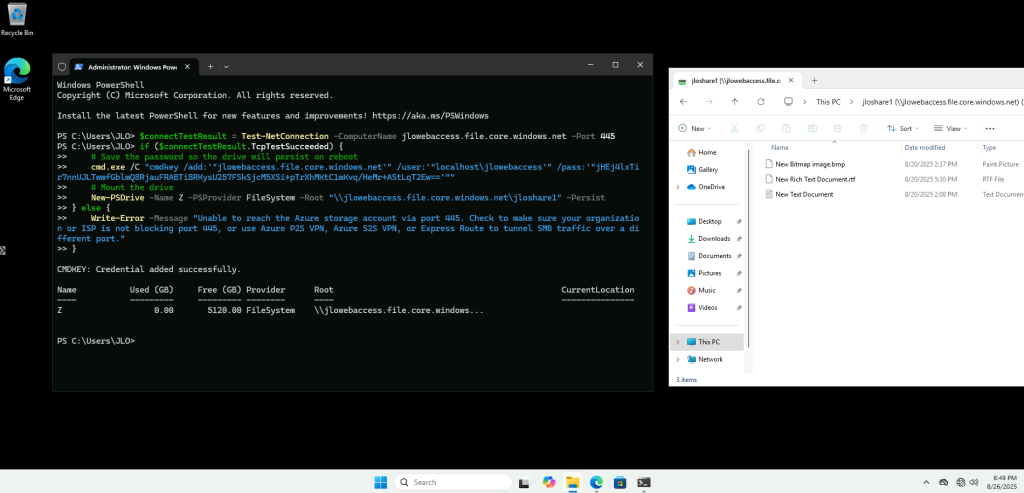Open the Windows Start menu
1024x493 pixels.
point(381,482)
